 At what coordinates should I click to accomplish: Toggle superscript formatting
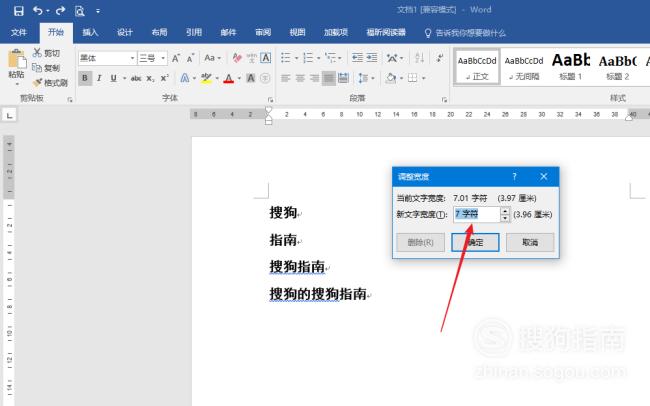(x=165, y=78)
